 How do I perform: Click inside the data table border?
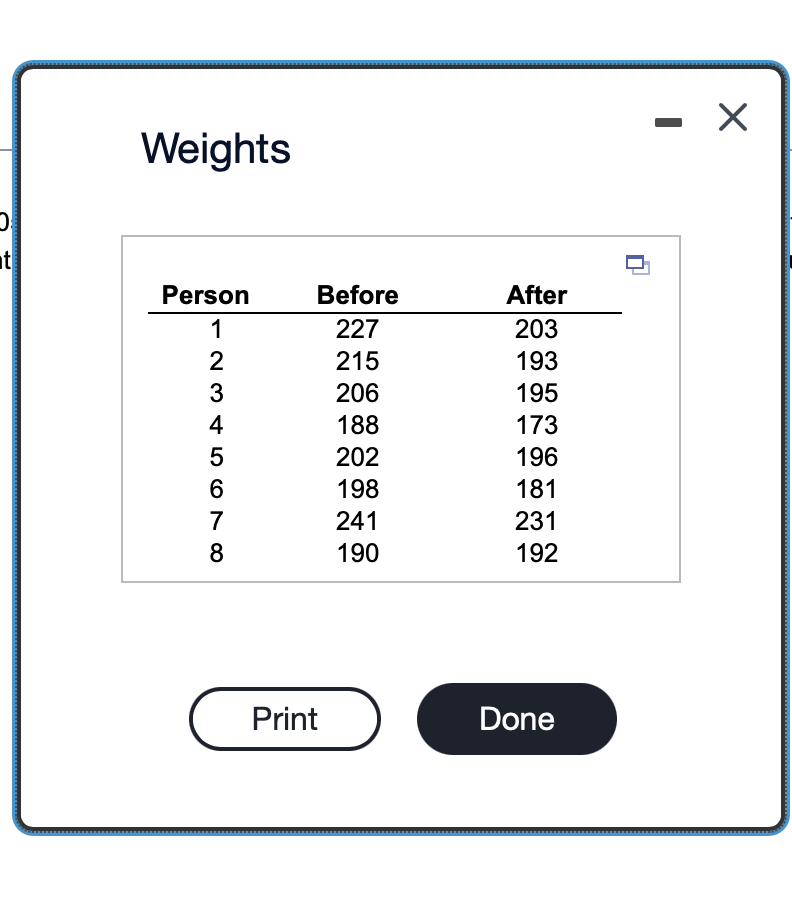[400, 408]
